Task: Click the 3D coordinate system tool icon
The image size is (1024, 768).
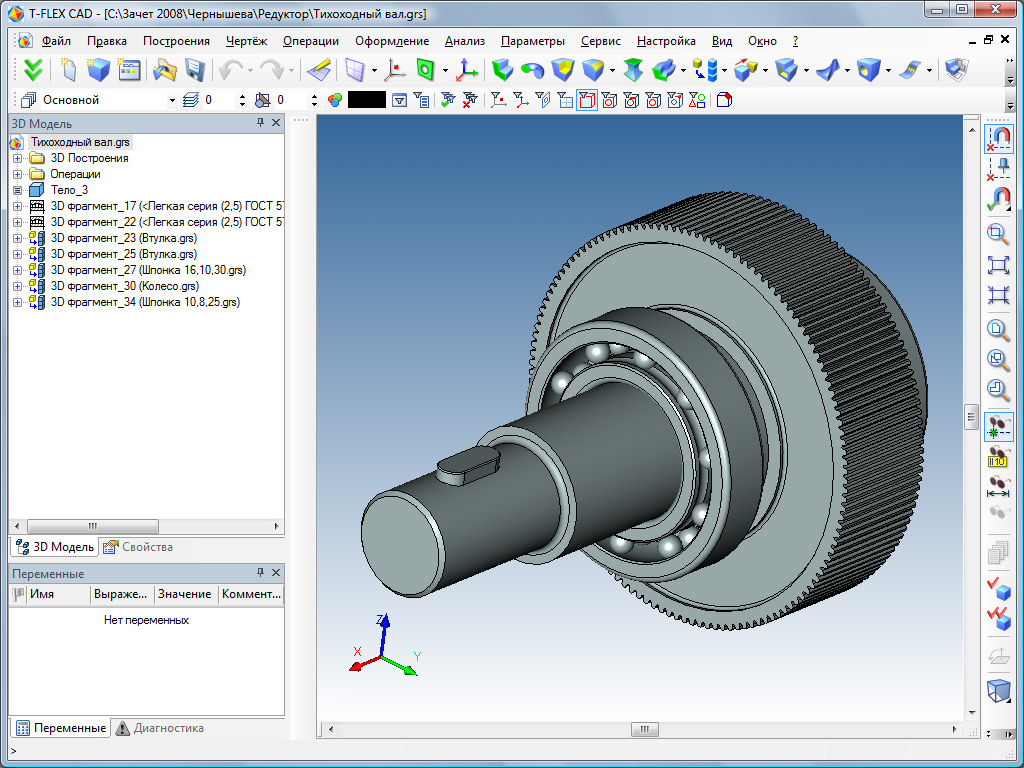Action: [x=467, y=70]
